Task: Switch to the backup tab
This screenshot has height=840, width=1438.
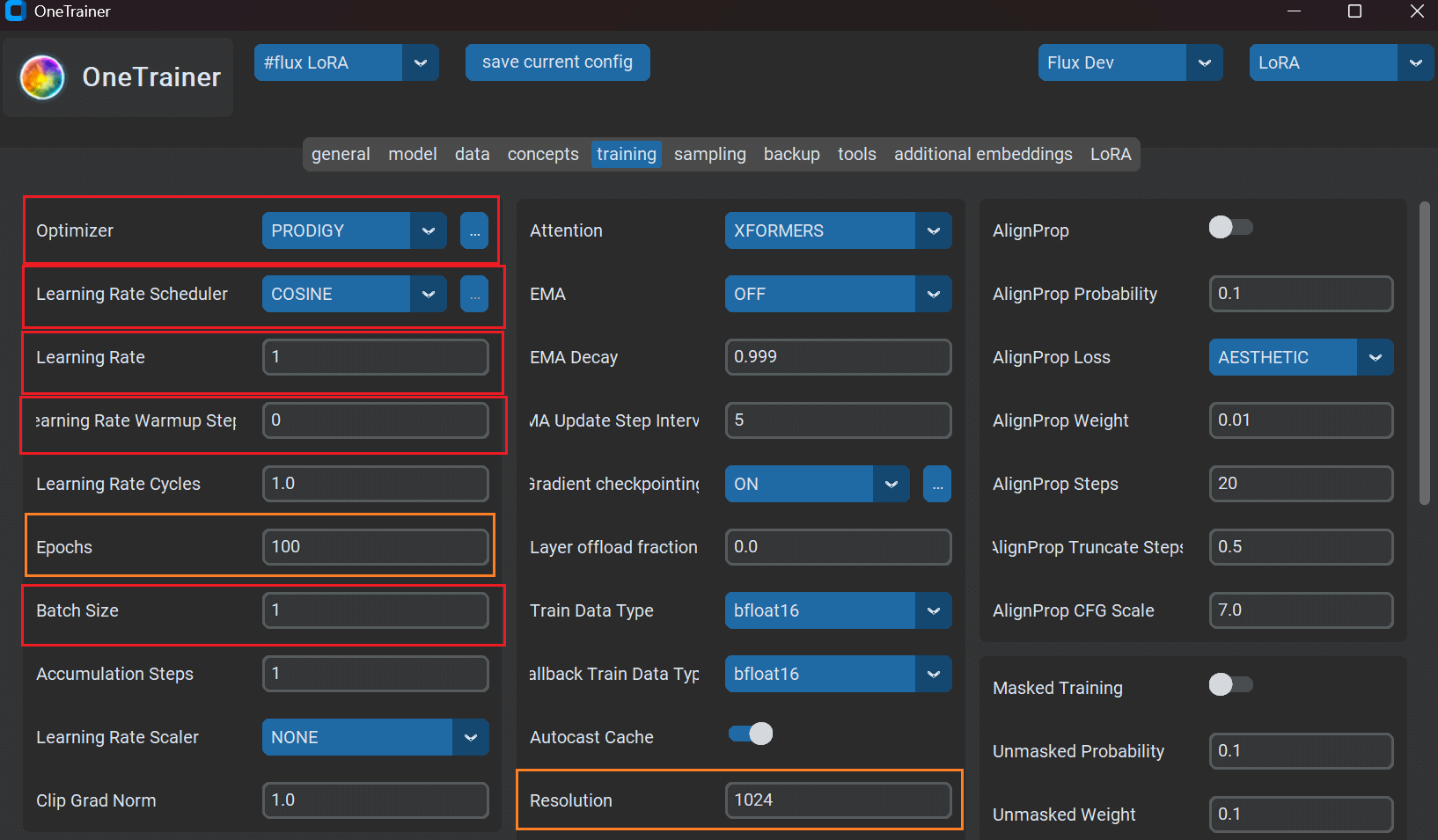Action: pyautogui.click(x=792, y=154)
